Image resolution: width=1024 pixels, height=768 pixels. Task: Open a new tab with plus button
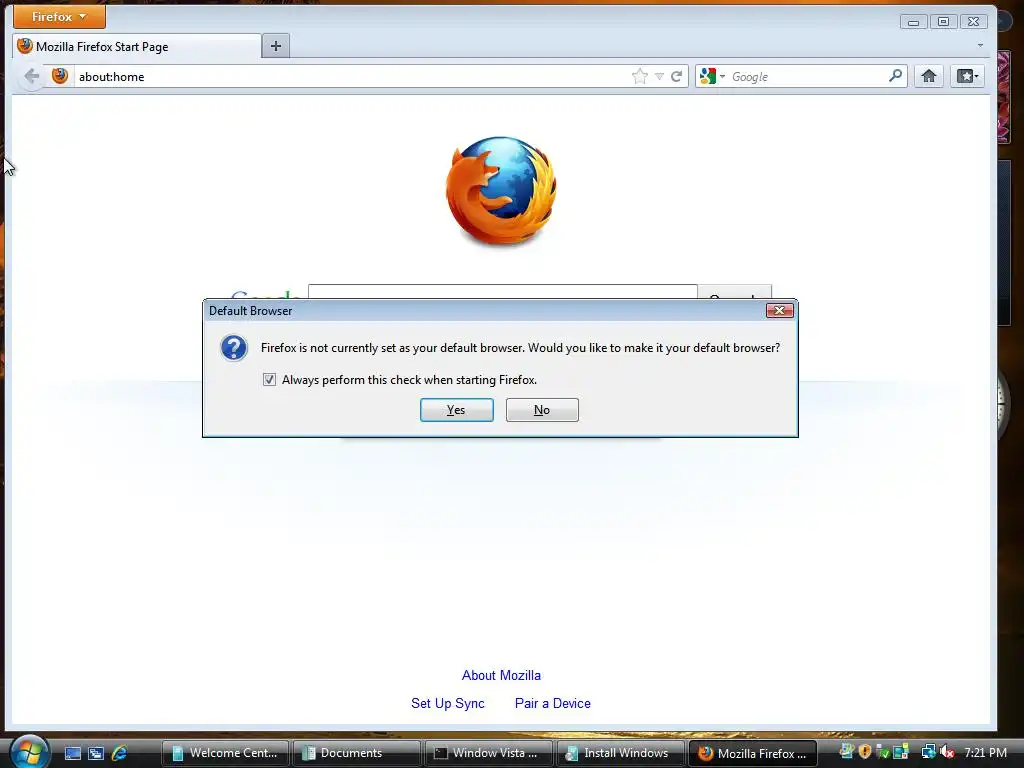[x=276, y=46]
